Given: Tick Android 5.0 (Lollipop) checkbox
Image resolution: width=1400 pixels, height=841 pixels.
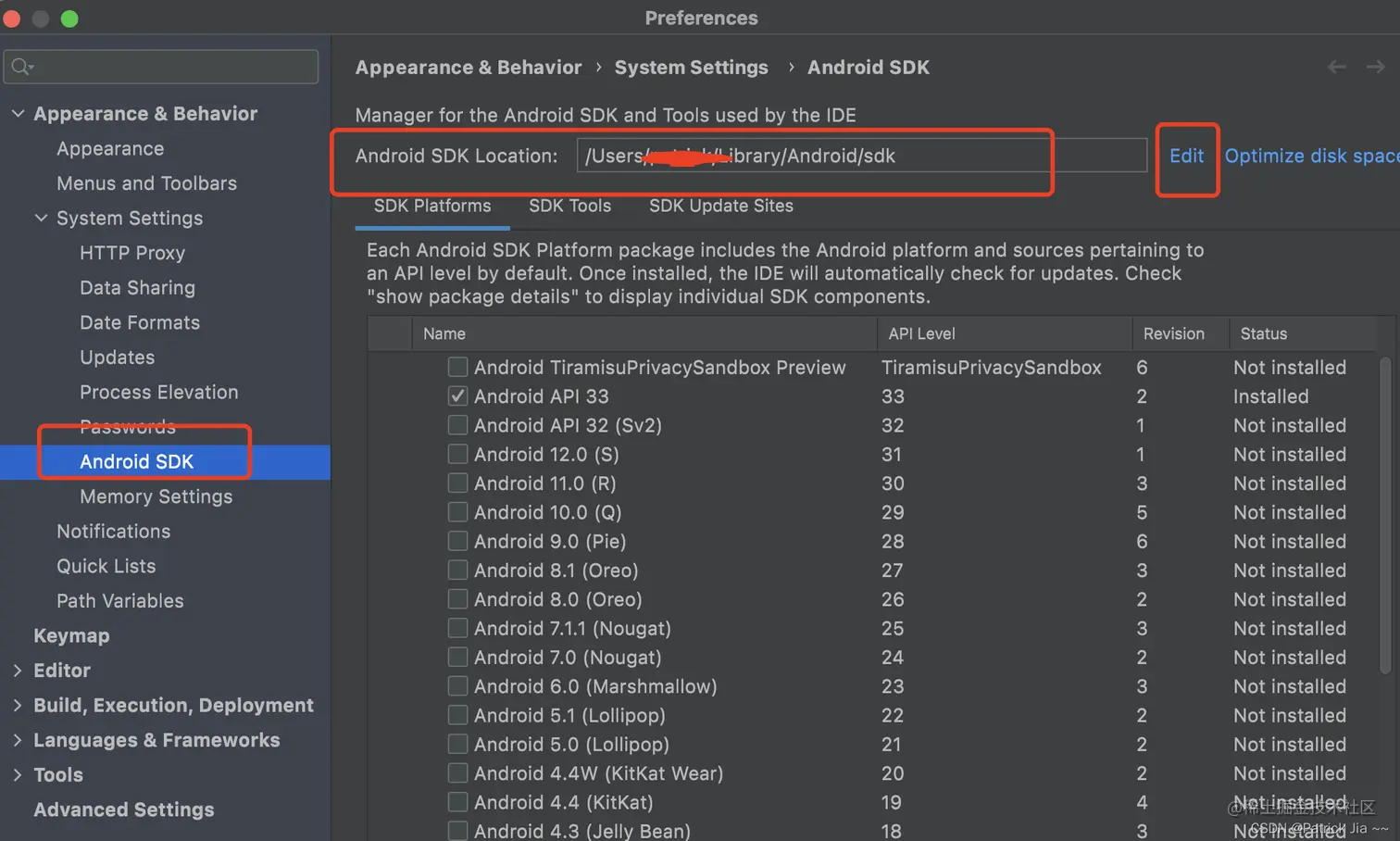Looking at the screenshot, I should coord(457,744).
